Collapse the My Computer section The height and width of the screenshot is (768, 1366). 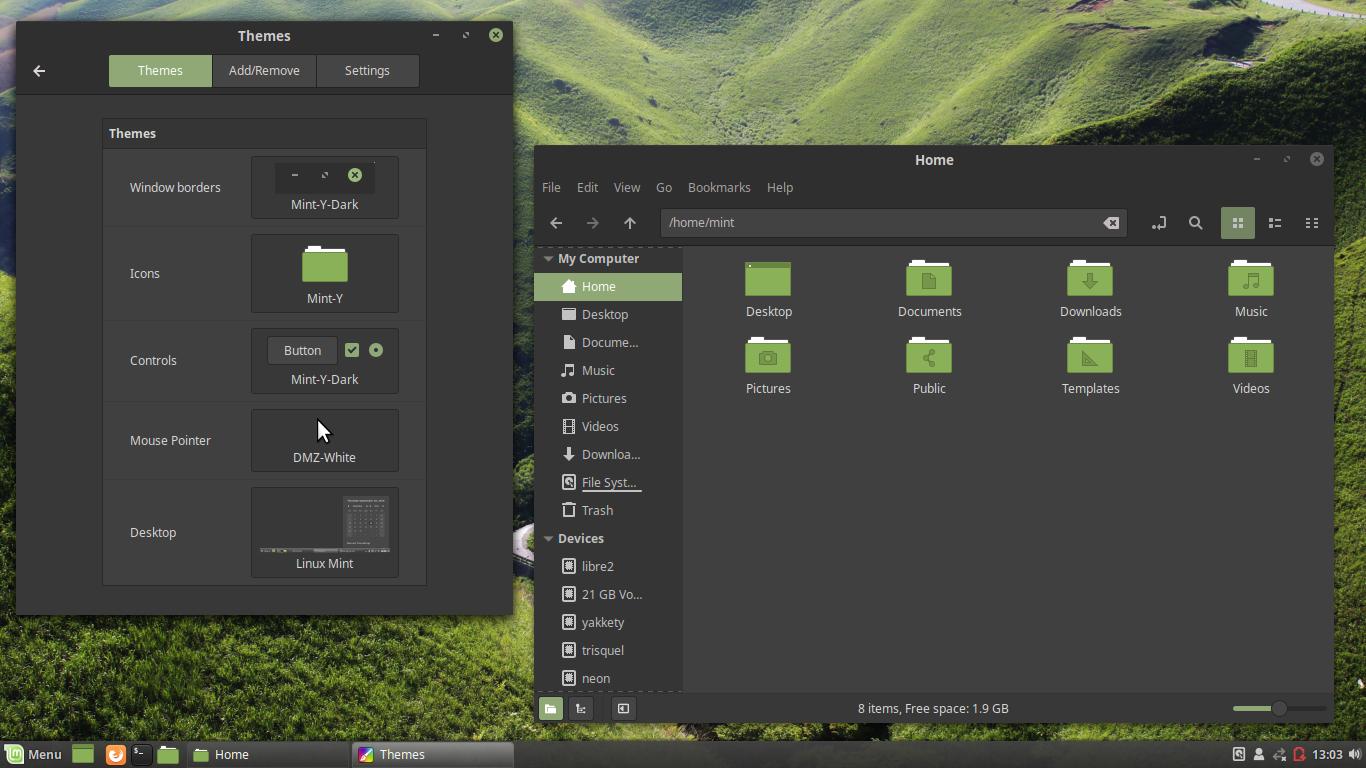click(548, 259)
